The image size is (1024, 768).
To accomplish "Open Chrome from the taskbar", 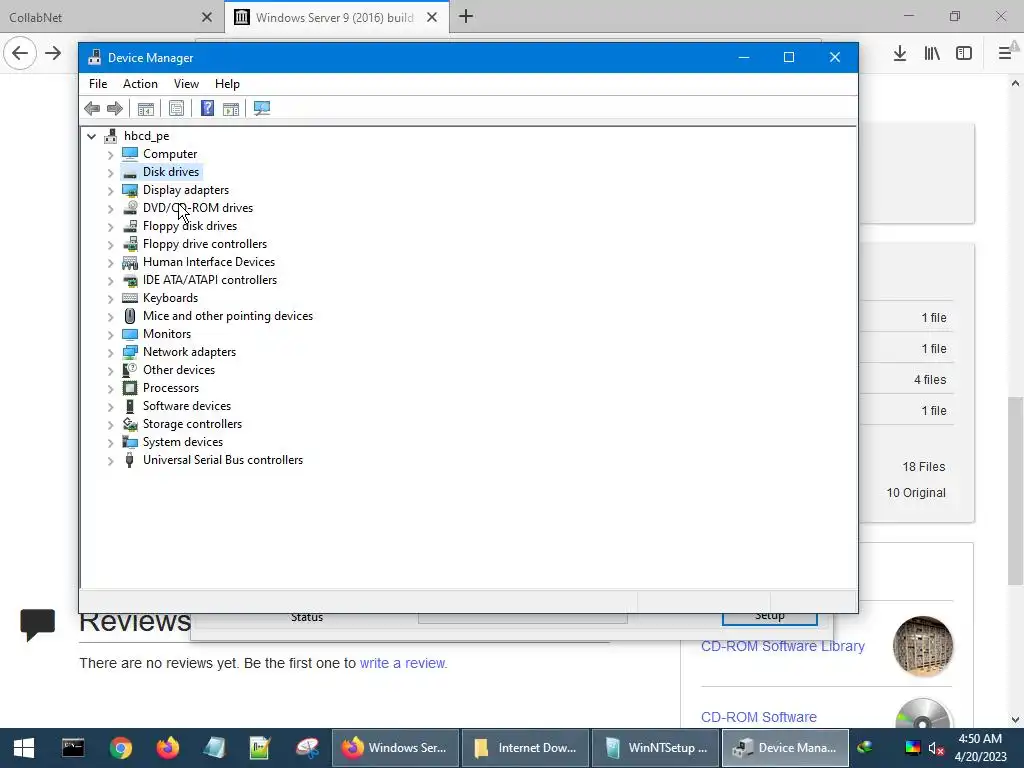I will pos(121,748).
